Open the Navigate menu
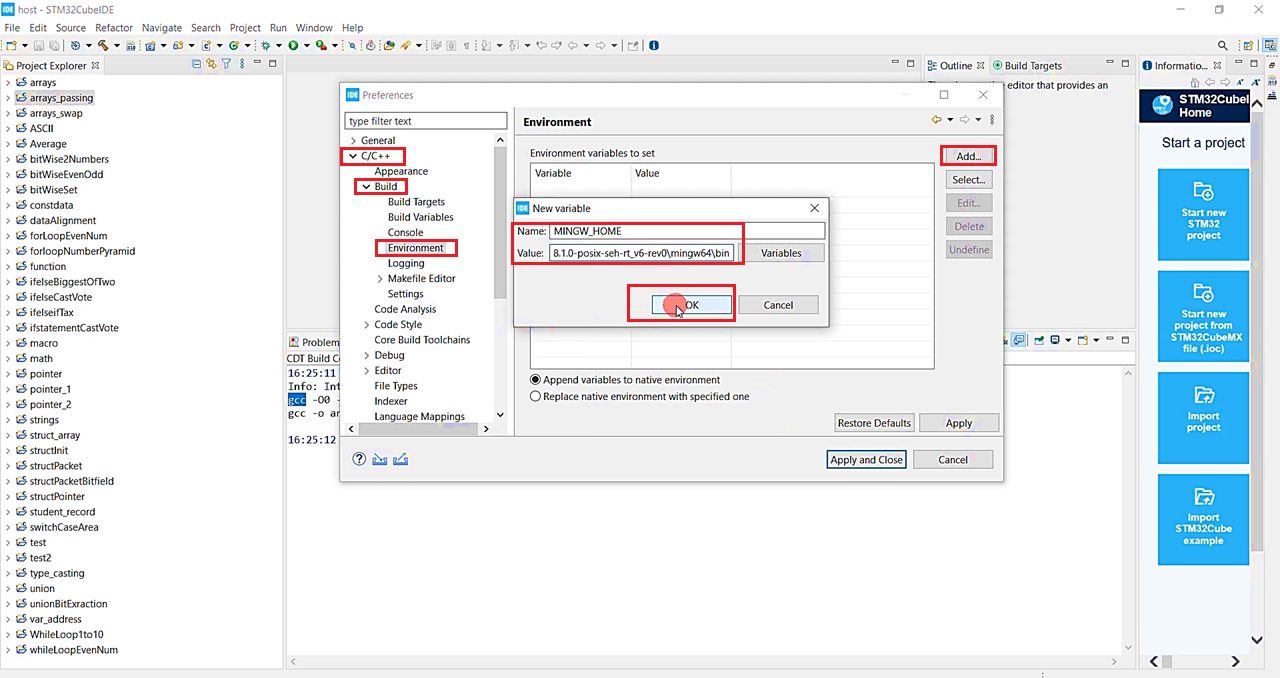 tap(162, 28)
